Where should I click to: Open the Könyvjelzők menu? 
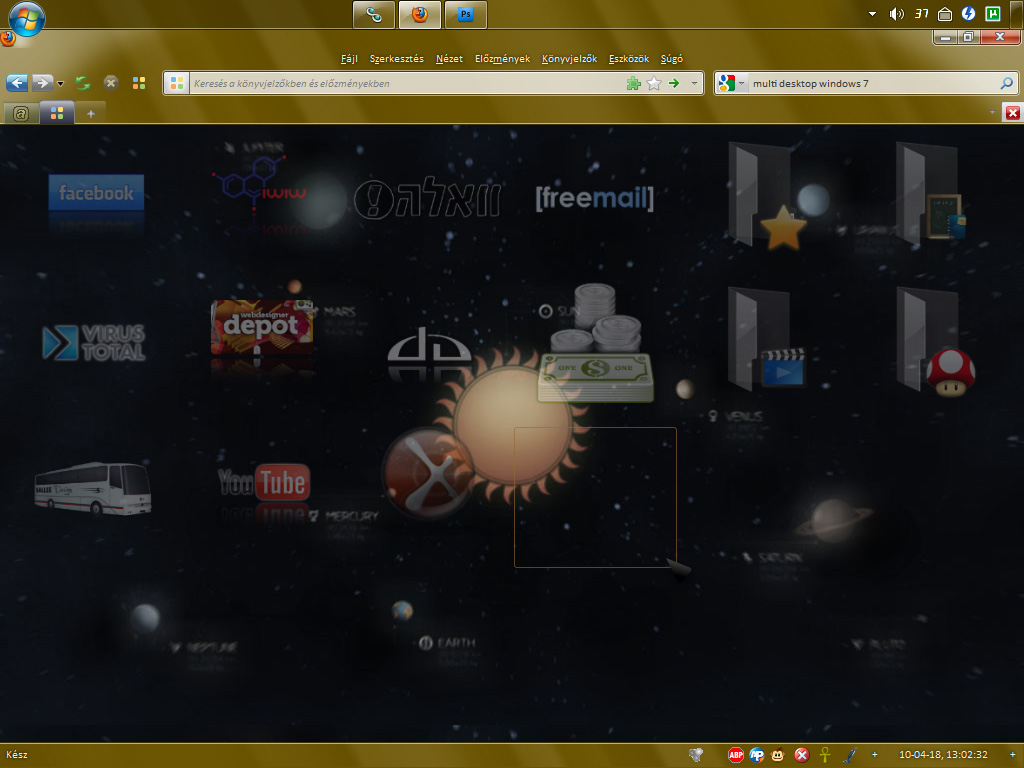click(569, 59)
